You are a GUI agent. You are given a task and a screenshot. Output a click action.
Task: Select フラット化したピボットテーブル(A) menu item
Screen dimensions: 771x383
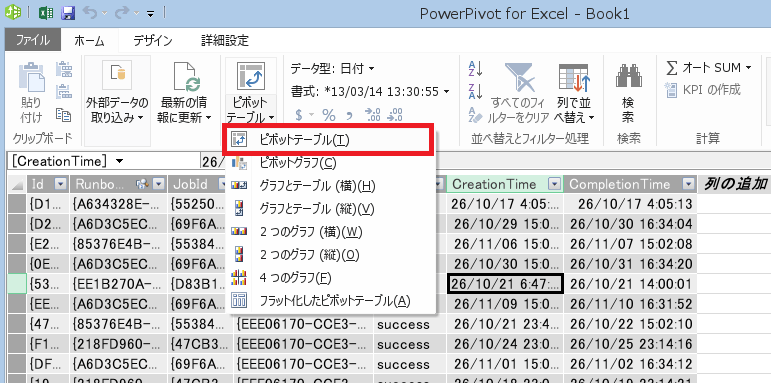click(x=330, y=300)
